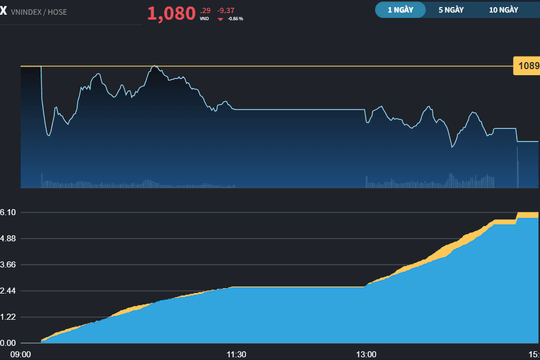Viewport: 540px width, 360px height.
Task: Click the 11:30 time axis label
Action: tap(236, 354)
